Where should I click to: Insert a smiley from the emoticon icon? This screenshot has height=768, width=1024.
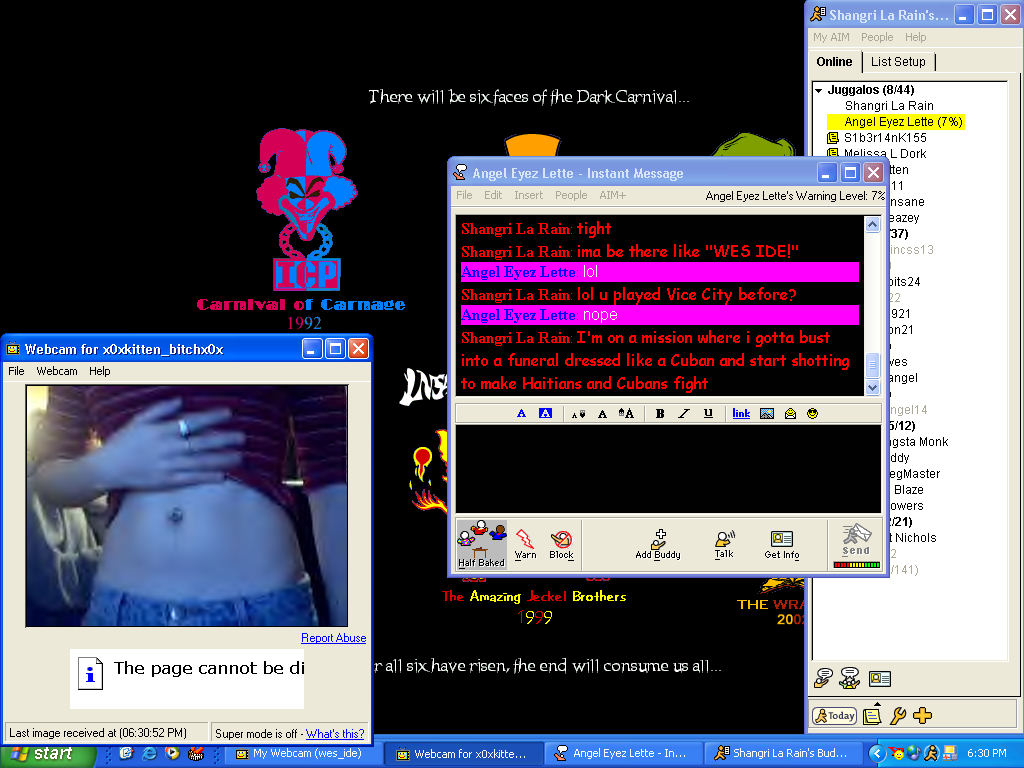[x=812, y=413]
